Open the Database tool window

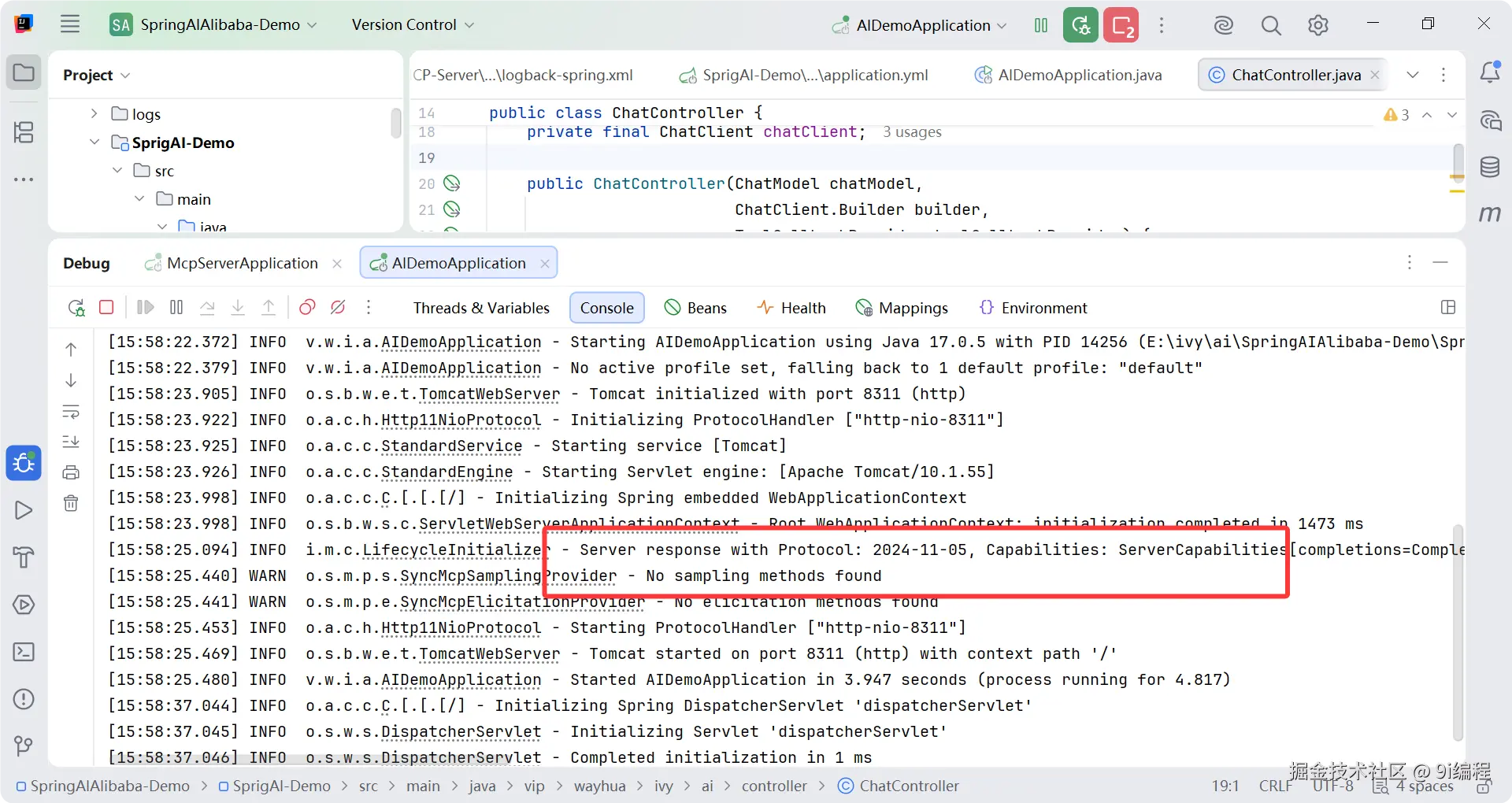[x=1490, y=167]
